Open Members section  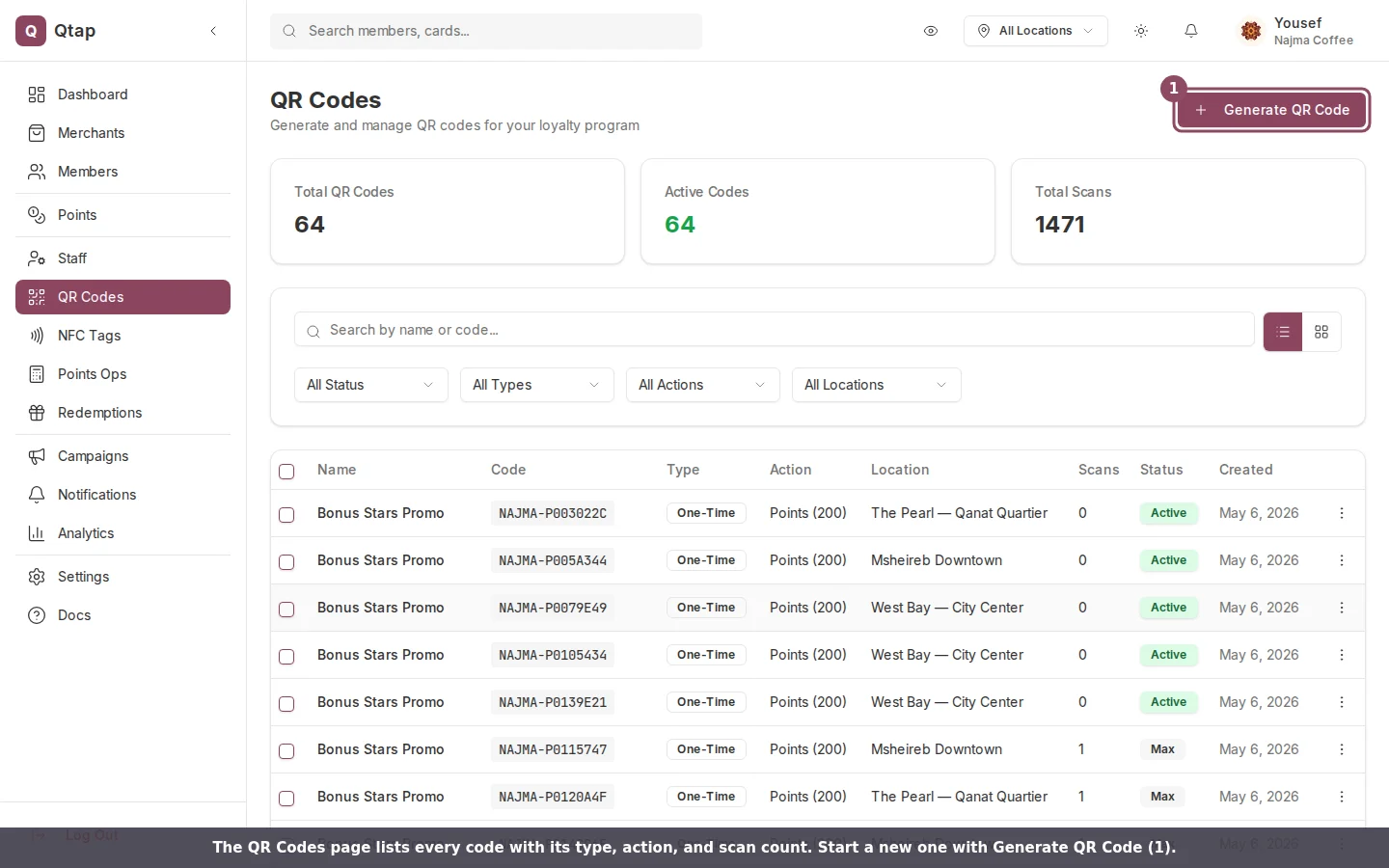[x=123, y=172]
